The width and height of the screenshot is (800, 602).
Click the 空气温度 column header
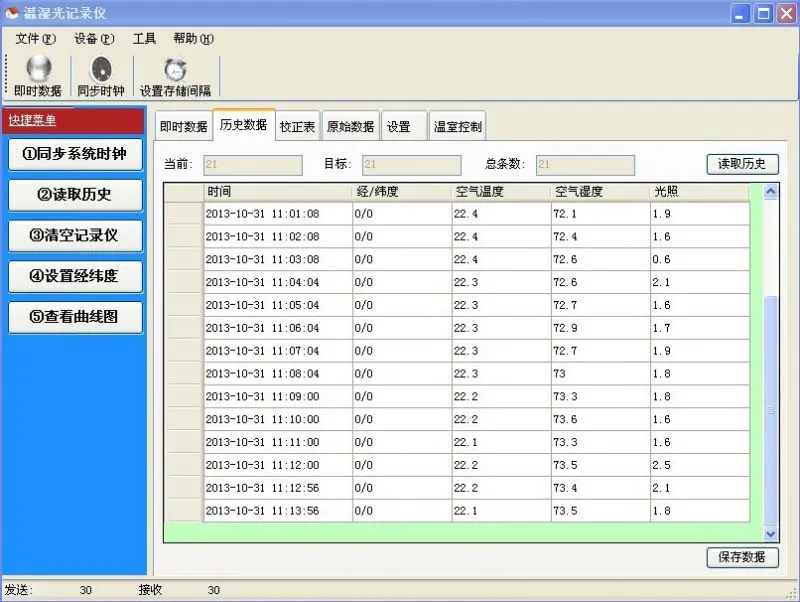502,192
